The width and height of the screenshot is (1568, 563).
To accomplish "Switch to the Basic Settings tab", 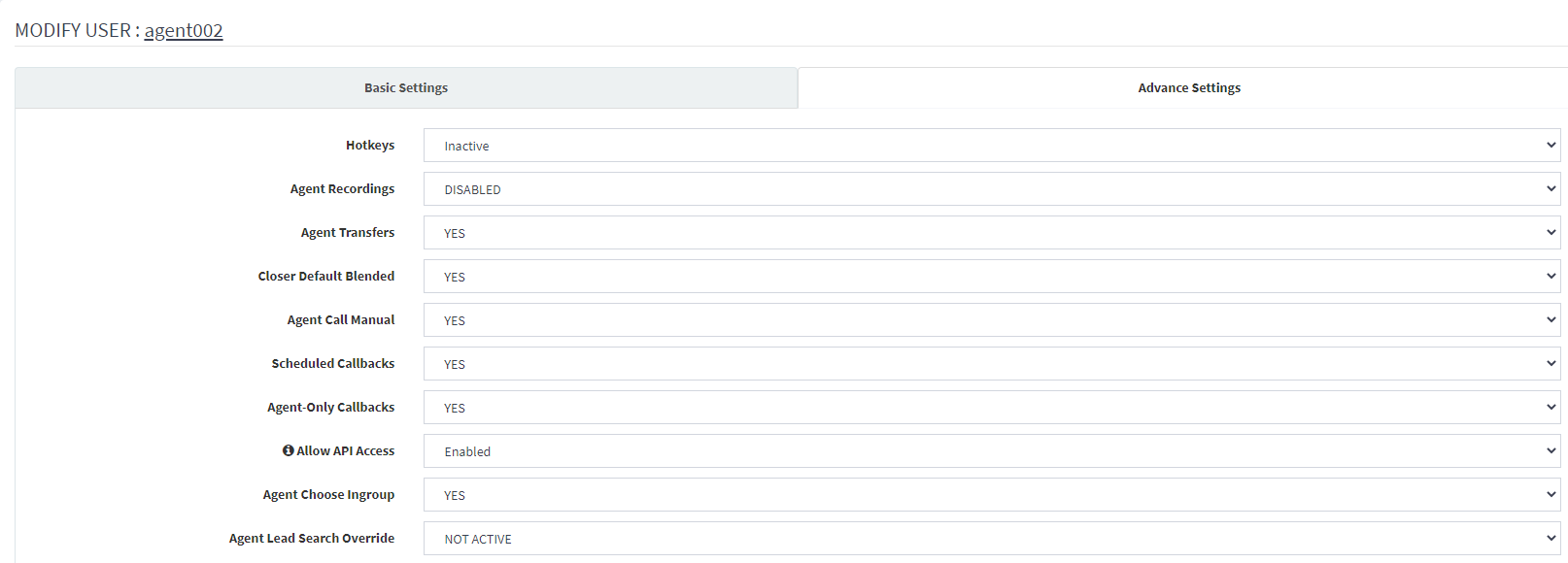I will pos(406,87).
